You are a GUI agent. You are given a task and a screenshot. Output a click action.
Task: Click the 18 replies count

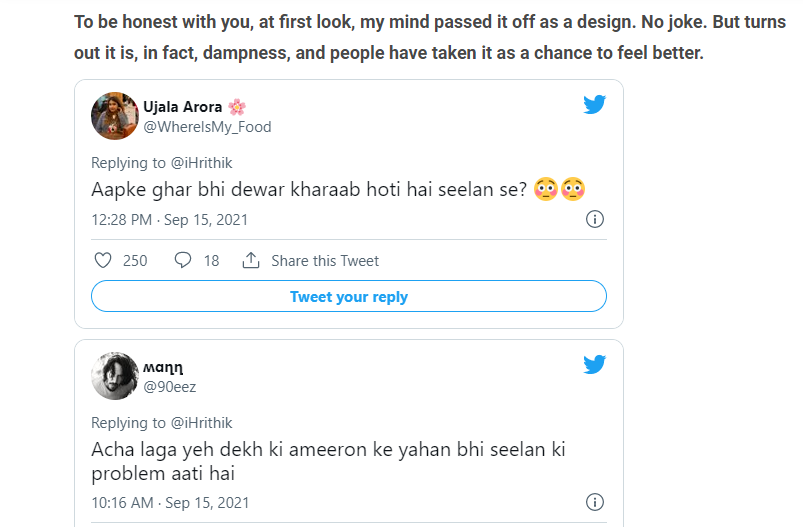point(211,261)
